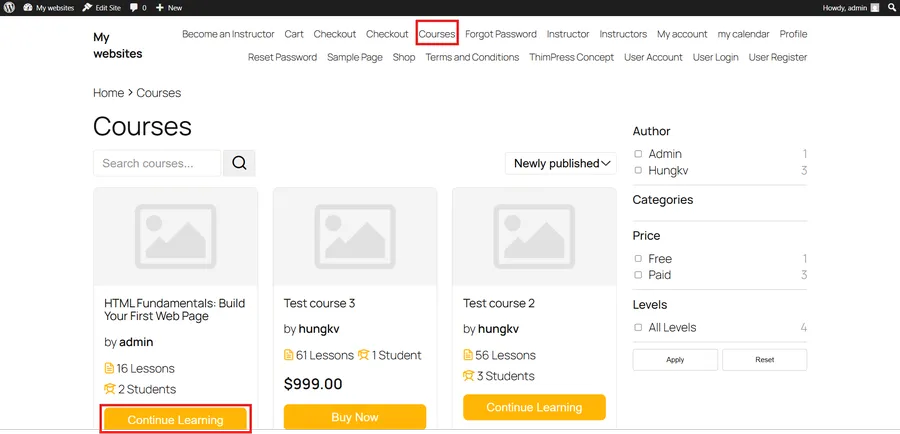This screenshot has width=900, height=434.
Task: Open the comments bubble in admin bar
Action: (x=138, y=7)
